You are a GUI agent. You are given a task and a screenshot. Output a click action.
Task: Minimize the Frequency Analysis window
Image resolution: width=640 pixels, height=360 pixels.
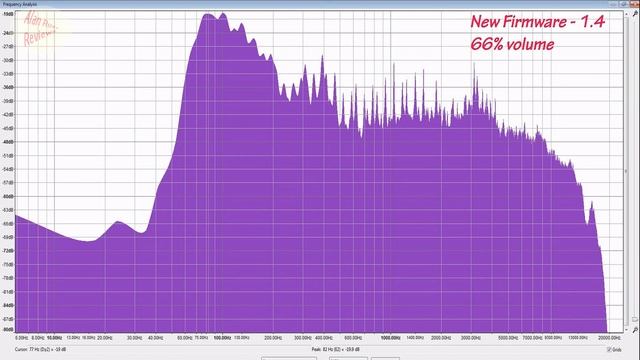pyautogui.click(x=614, y=4)
